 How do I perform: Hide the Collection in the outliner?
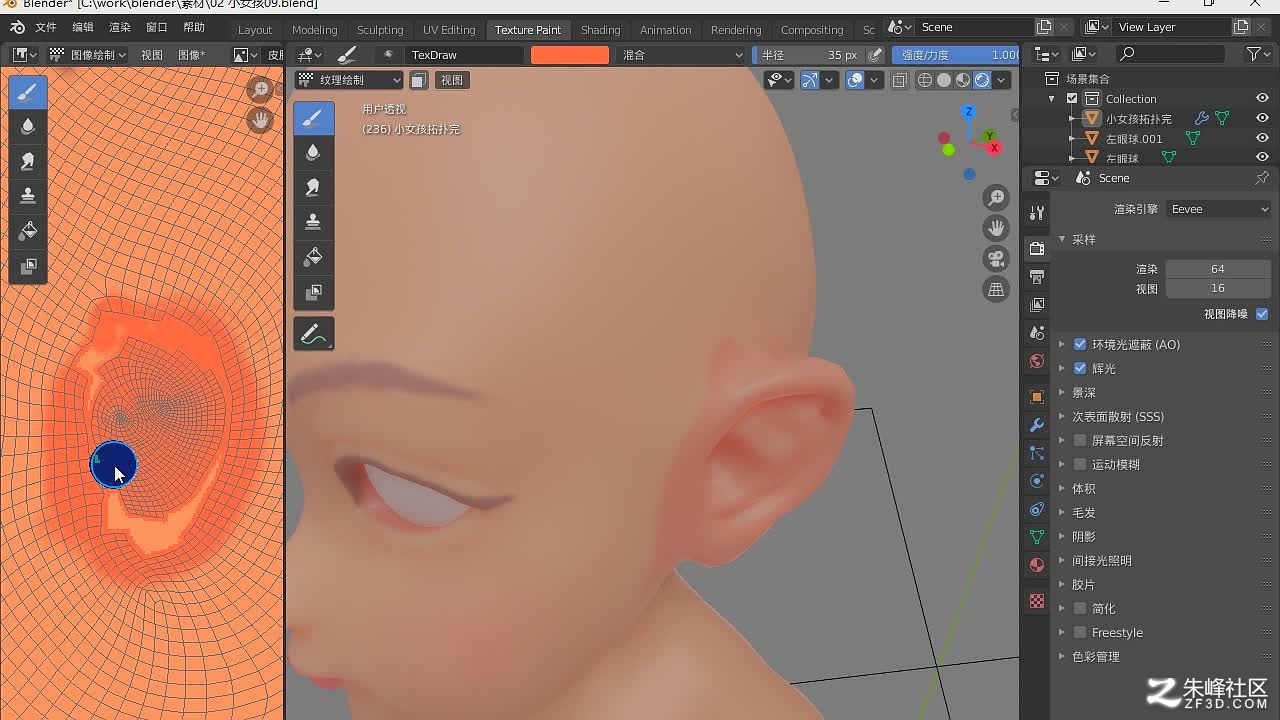click(x=1262, y=98)
